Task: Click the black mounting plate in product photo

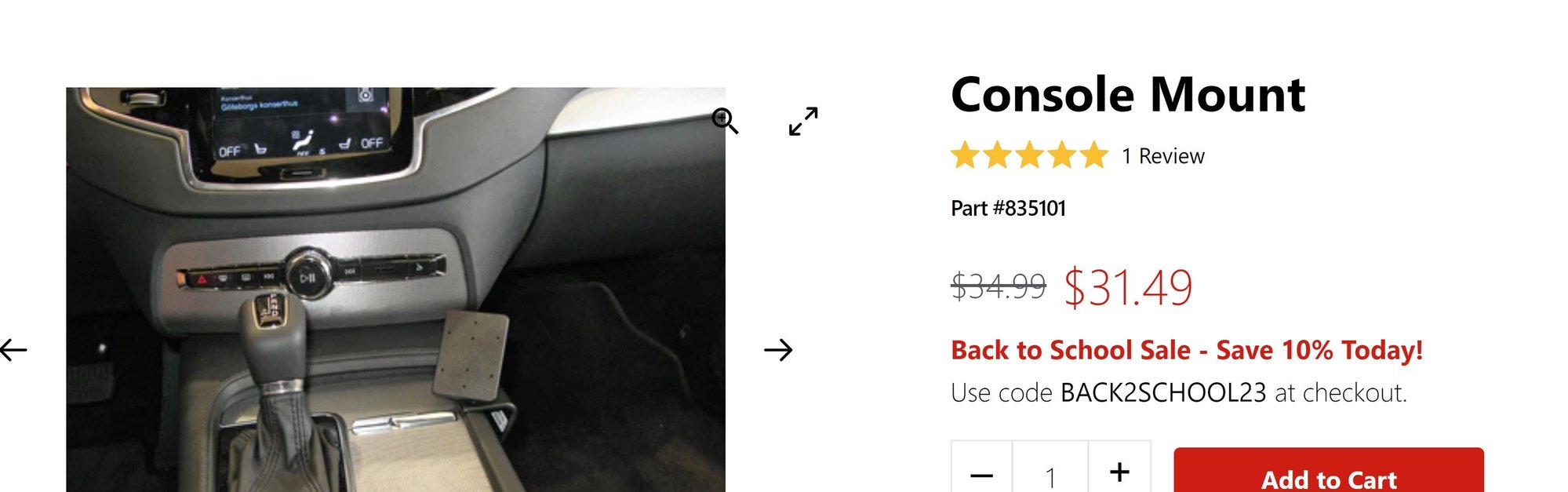Action: [470, 355]
